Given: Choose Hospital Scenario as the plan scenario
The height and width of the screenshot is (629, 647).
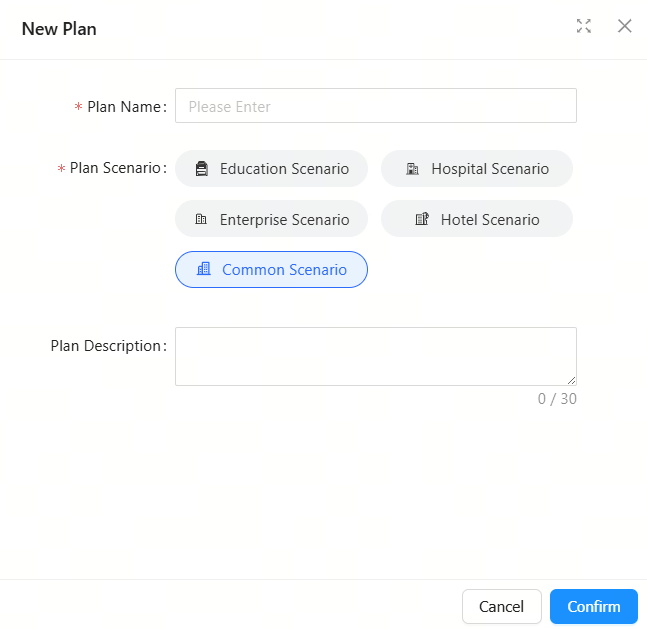Looking at the screenshot, I should click(477, 169).
